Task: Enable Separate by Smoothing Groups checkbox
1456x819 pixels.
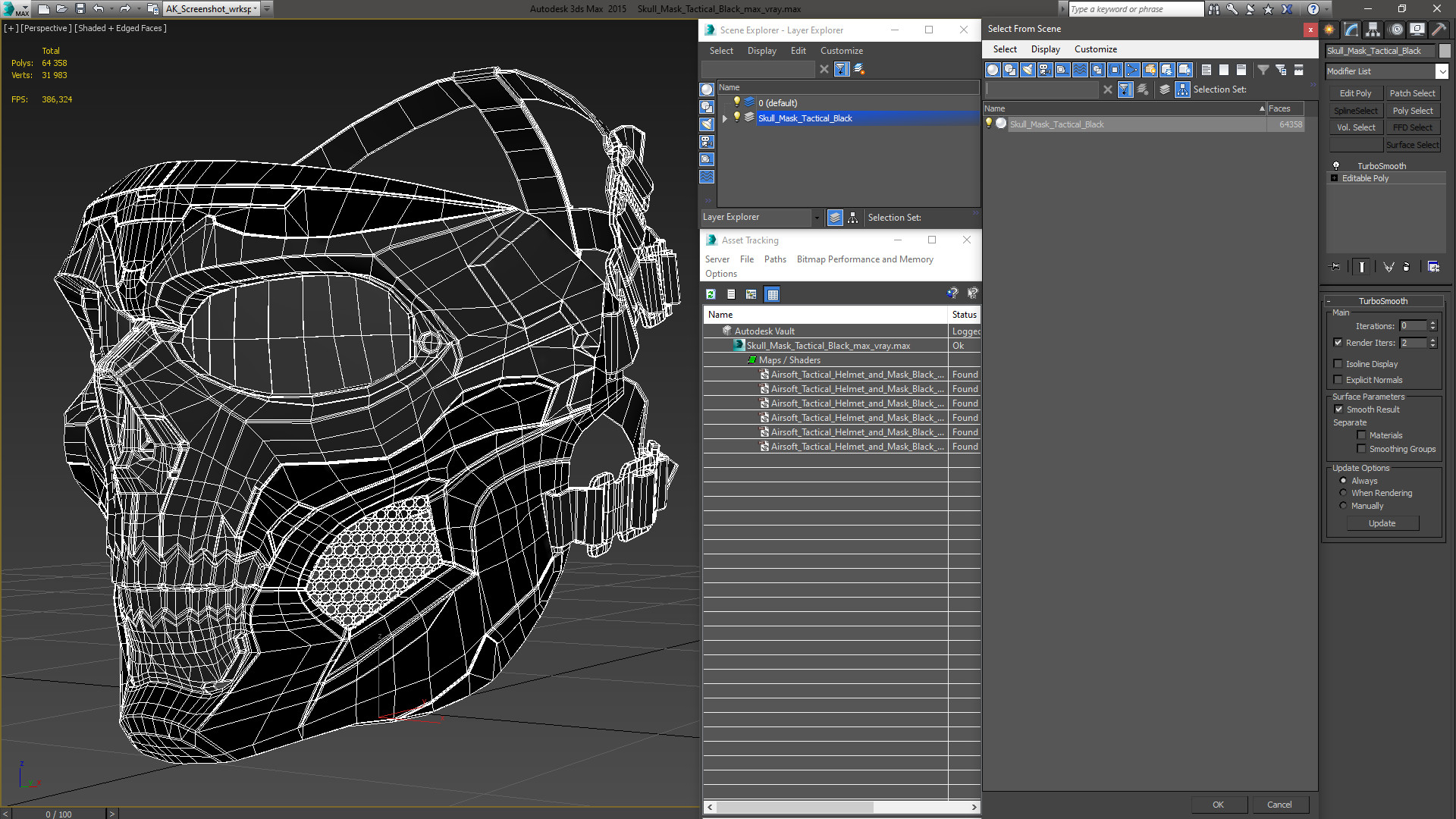Action: [x=1362, y=449]
